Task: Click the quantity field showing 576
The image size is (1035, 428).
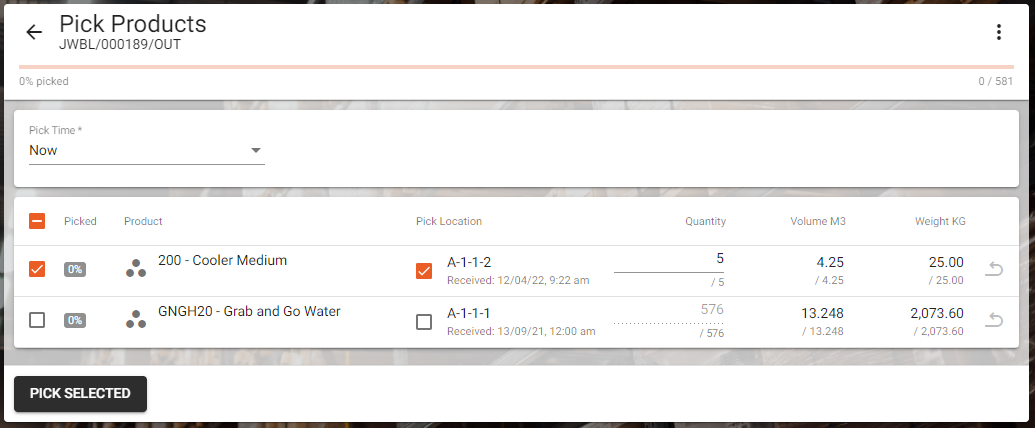Action: [668, 310]
